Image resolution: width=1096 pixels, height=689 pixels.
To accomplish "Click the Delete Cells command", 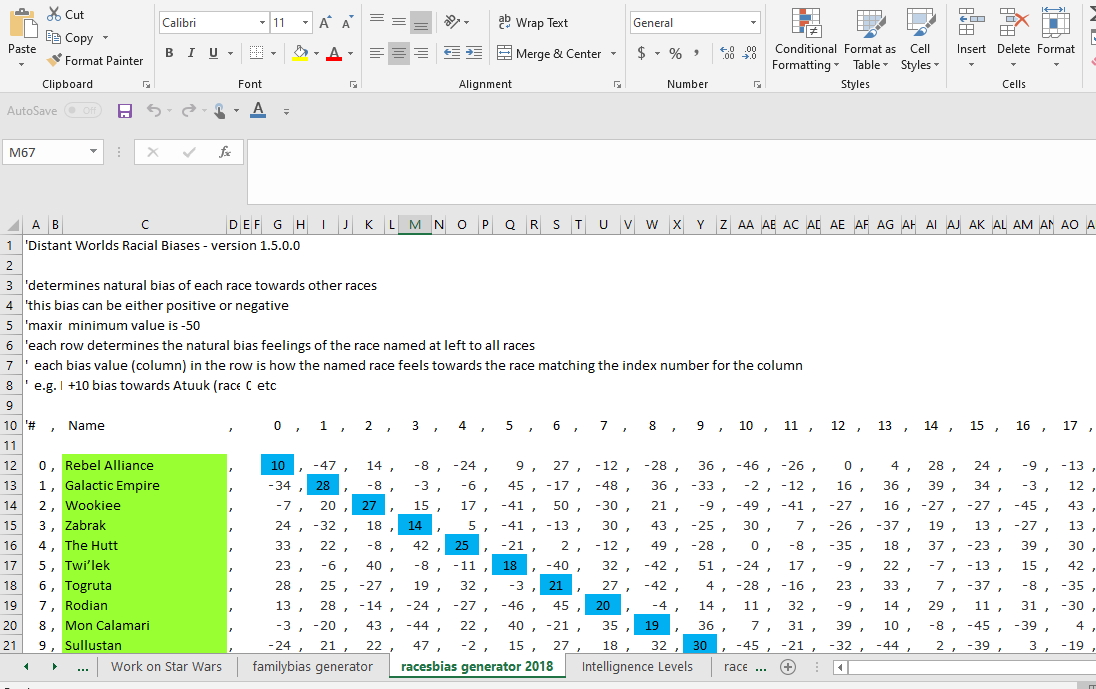I will pos(1013,40).
